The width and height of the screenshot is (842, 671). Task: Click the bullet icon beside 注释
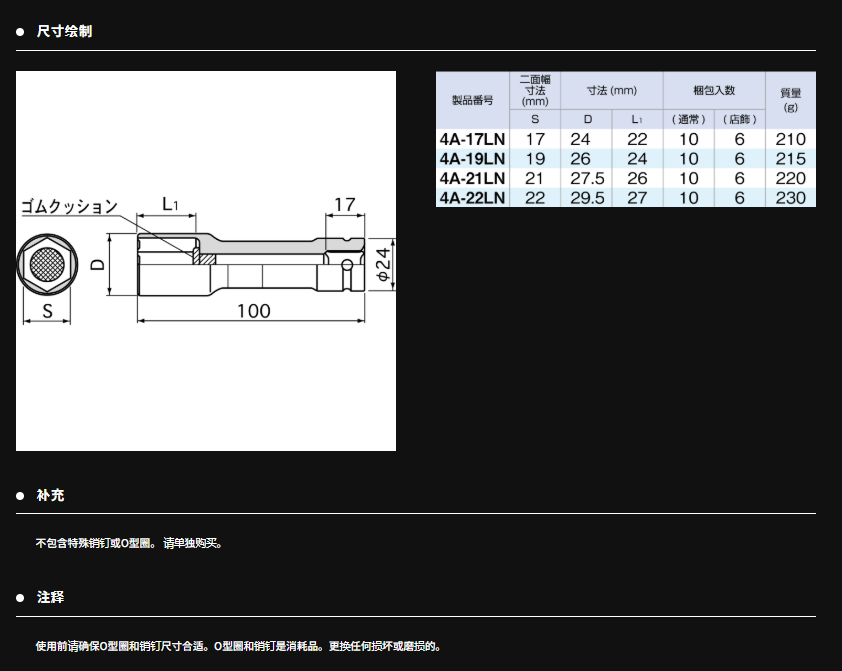coord(20,598)
